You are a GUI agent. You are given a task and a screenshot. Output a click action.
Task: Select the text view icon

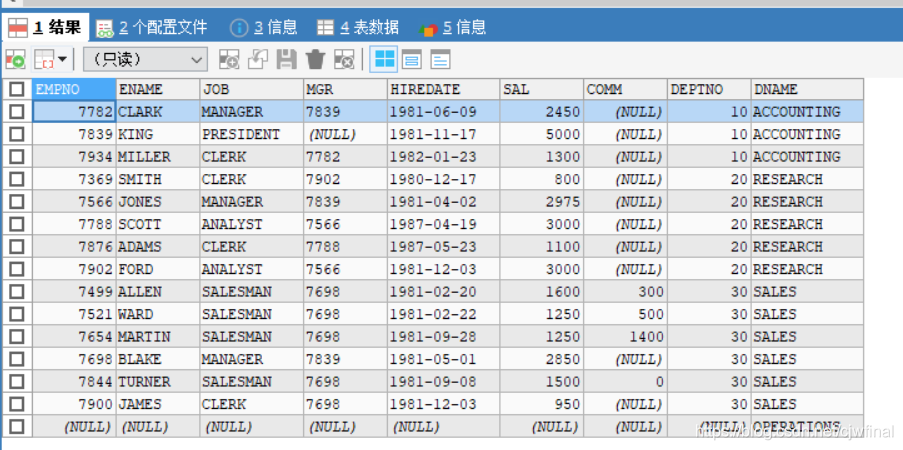(440, 59)
